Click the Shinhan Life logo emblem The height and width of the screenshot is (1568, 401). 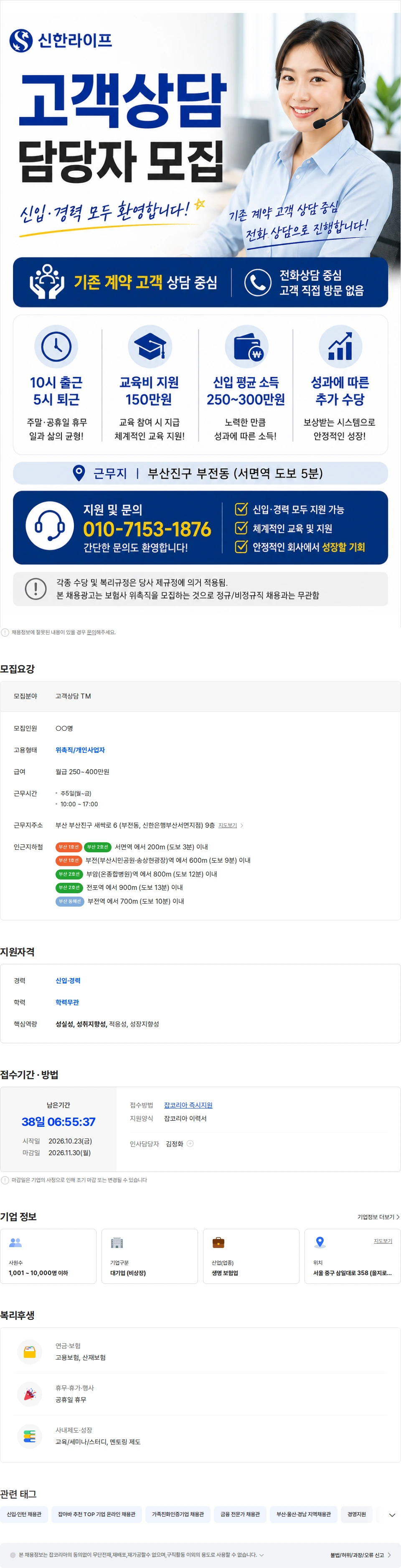pos(21,41)
